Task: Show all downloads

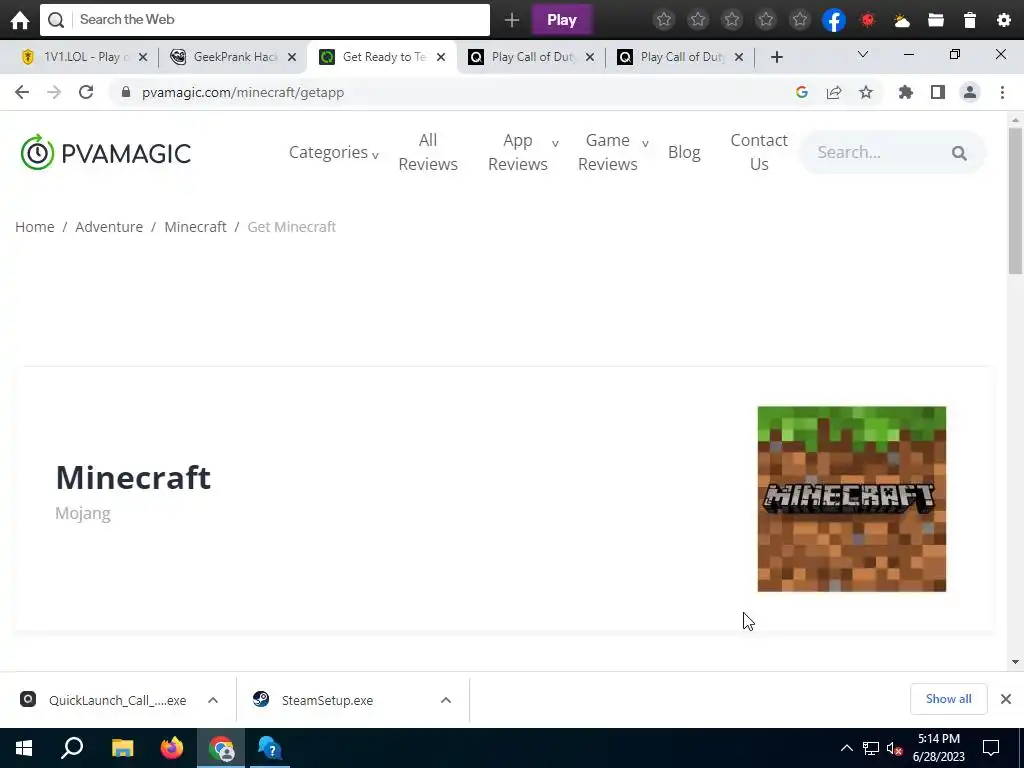Action: tap(948, 699)
